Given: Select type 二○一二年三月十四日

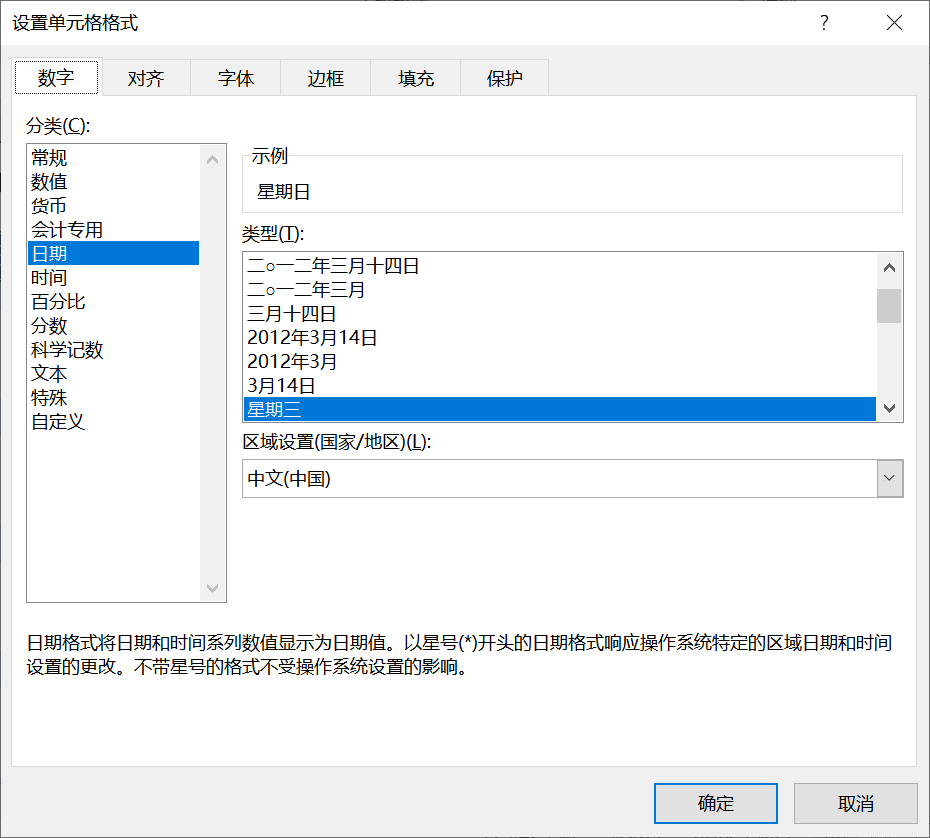Looking at the screenshot, I should tap(560, 266).
